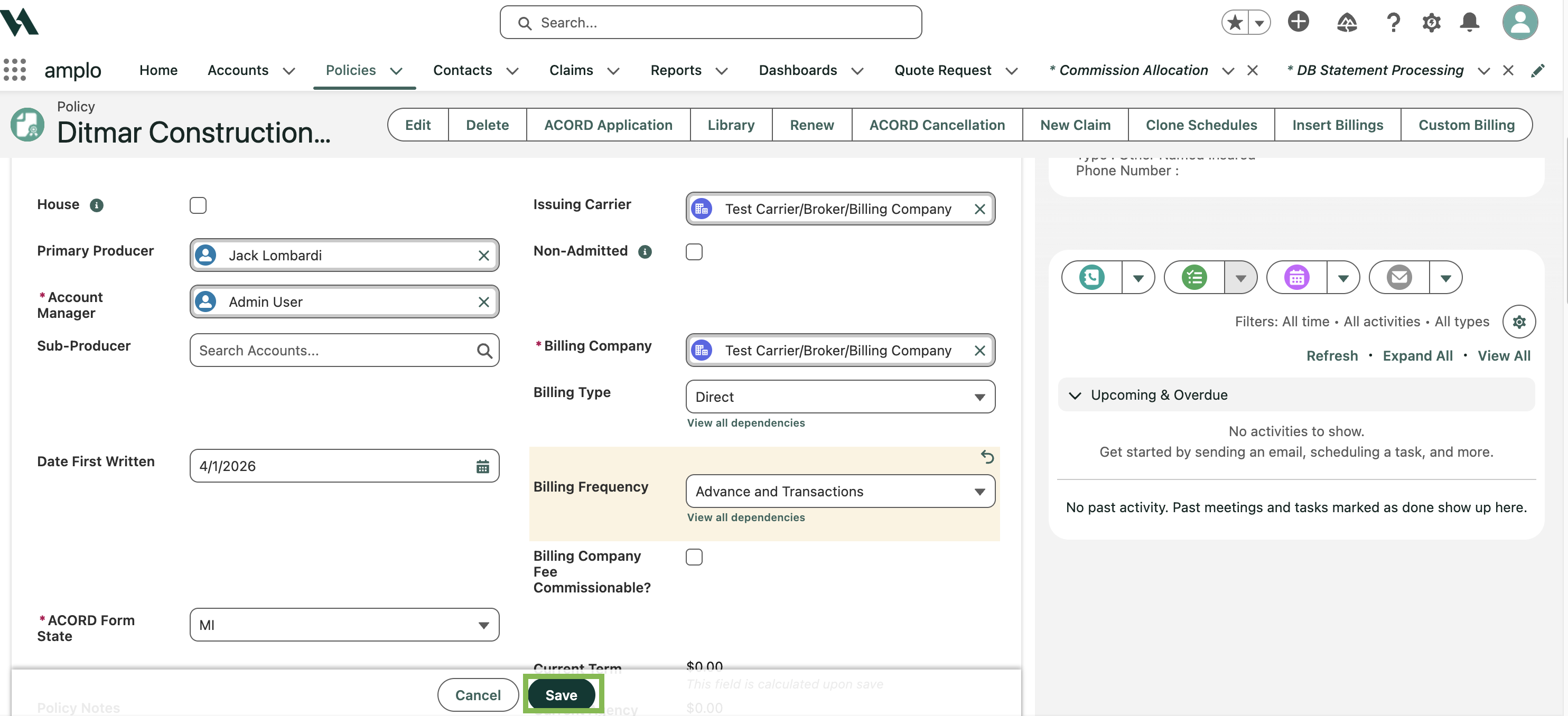Click the New Claim button
Screen dimensions: 1568x716
tap(1075, 125)
